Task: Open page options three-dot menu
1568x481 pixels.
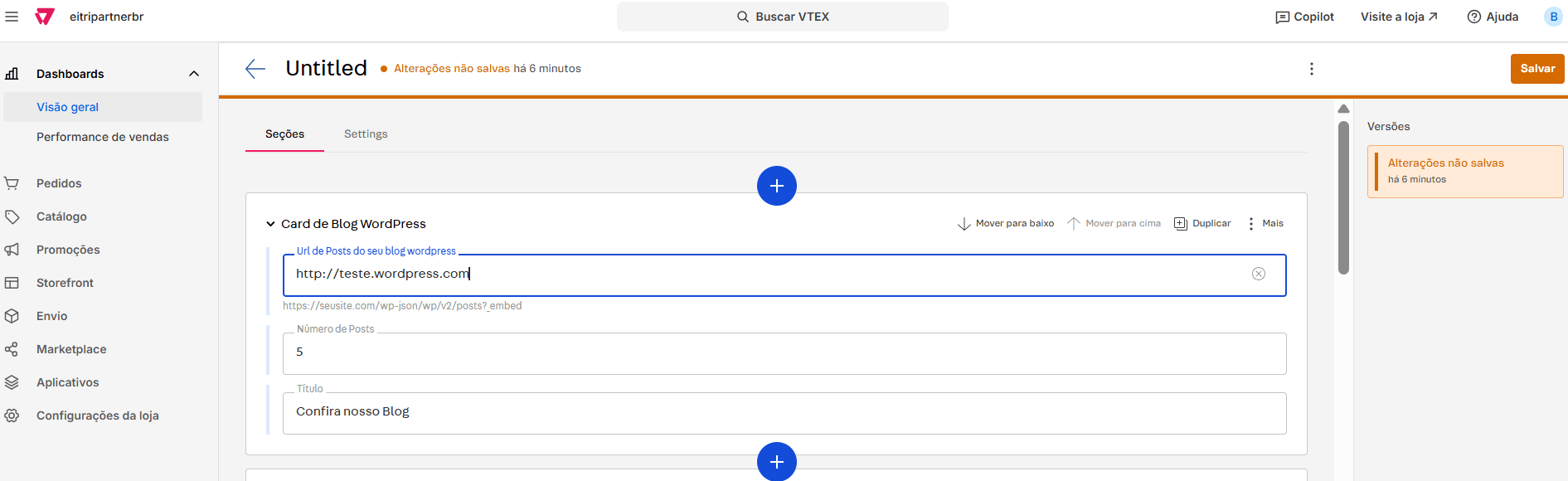Action: pyautogui.click(x=1311, y=69)
